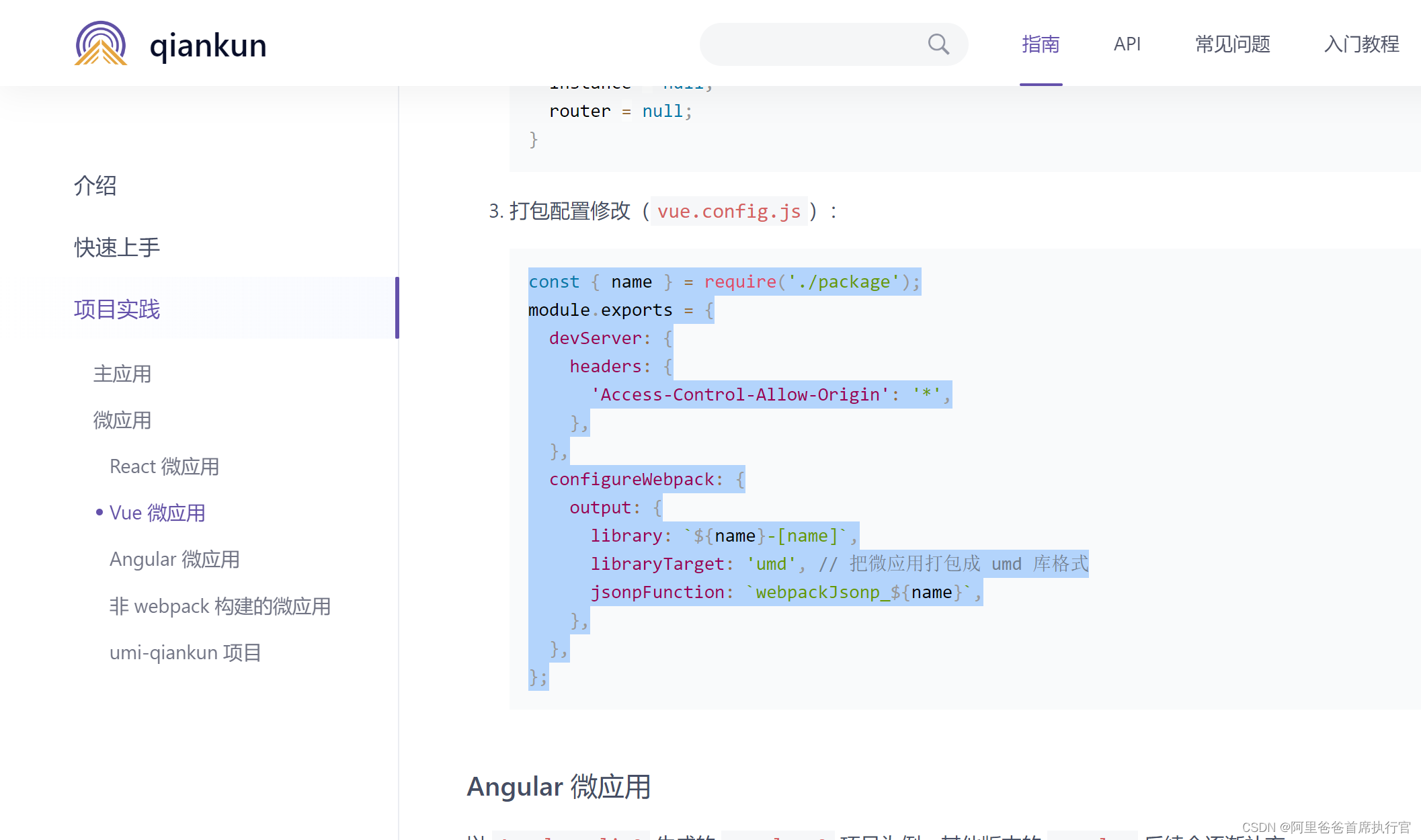Go to 快速上手 in the sidebar
This screenshot has width=1421, height=840.
(x=117, y=247)
